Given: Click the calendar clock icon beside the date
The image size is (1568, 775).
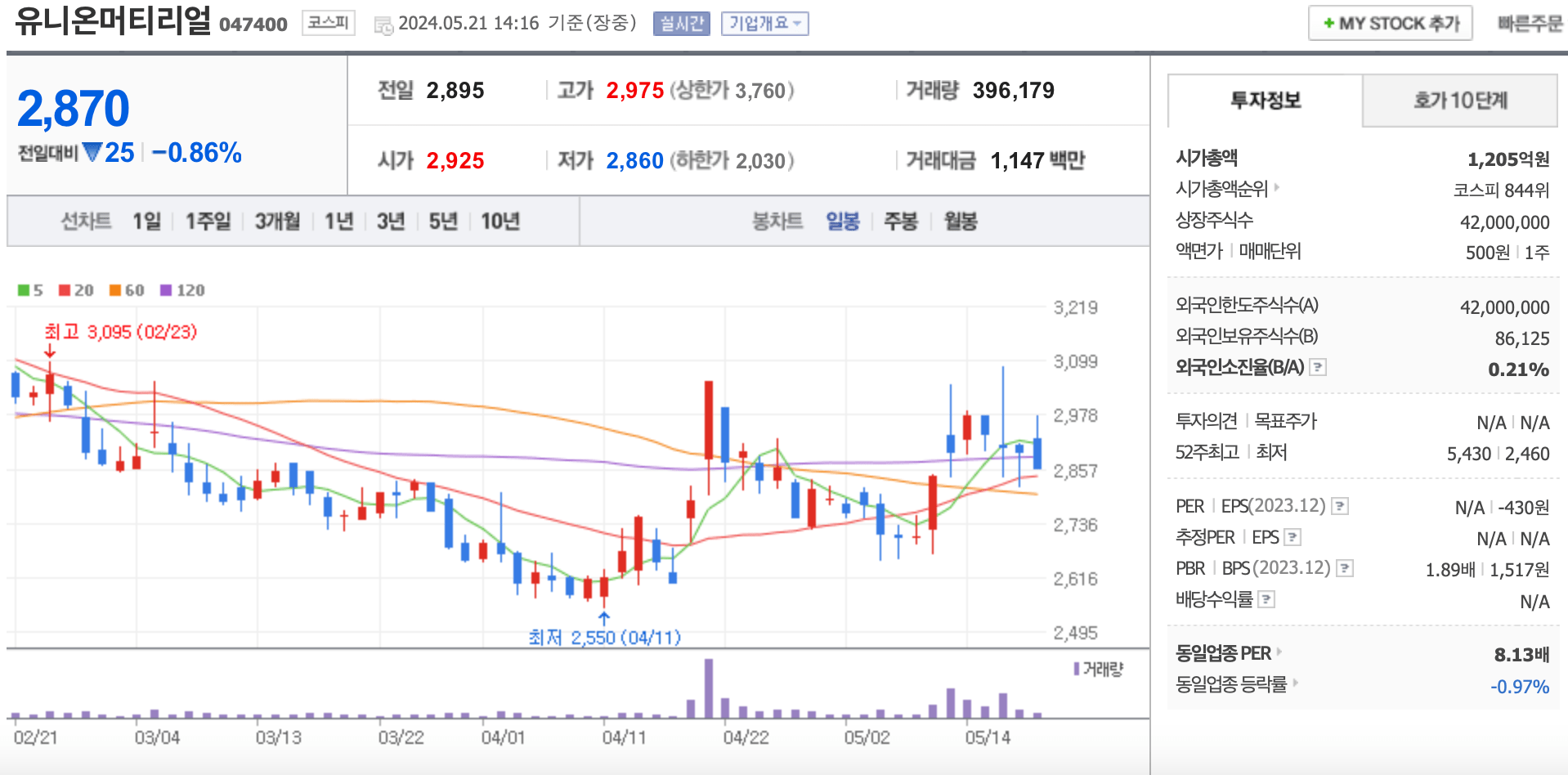Looking at the screenshot, I should pyautogui.click(x=383, y=25).
